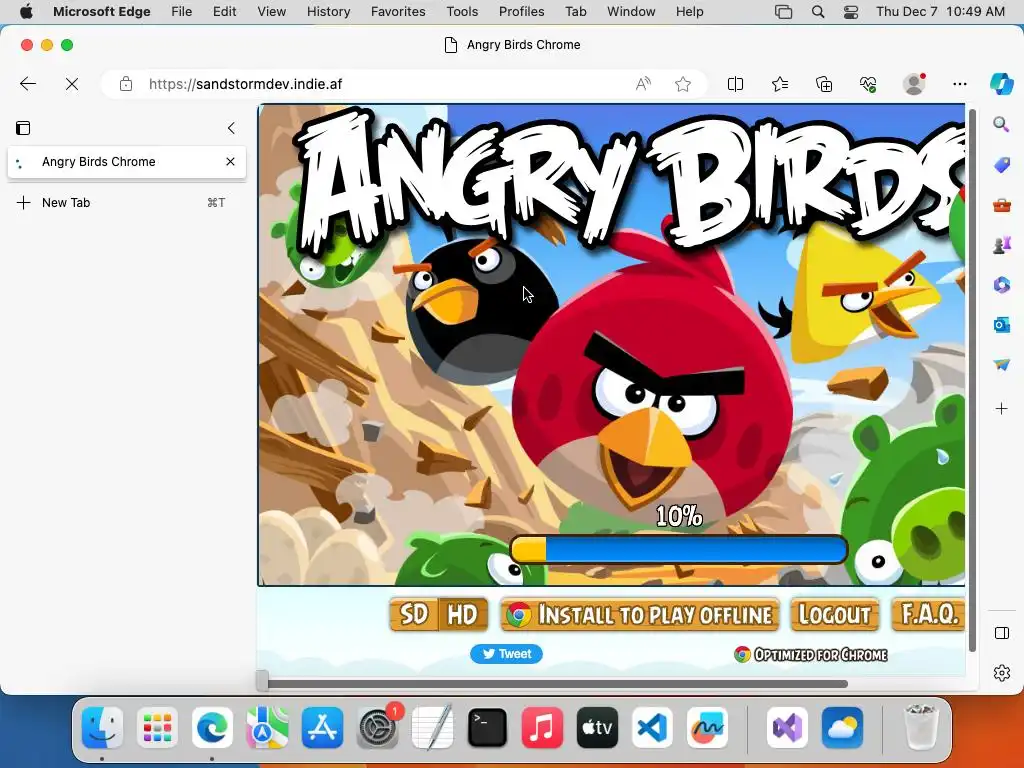Click the vertical page scrollbar
This screenshot has width=1024, height=768.
[x=972, y=380]
